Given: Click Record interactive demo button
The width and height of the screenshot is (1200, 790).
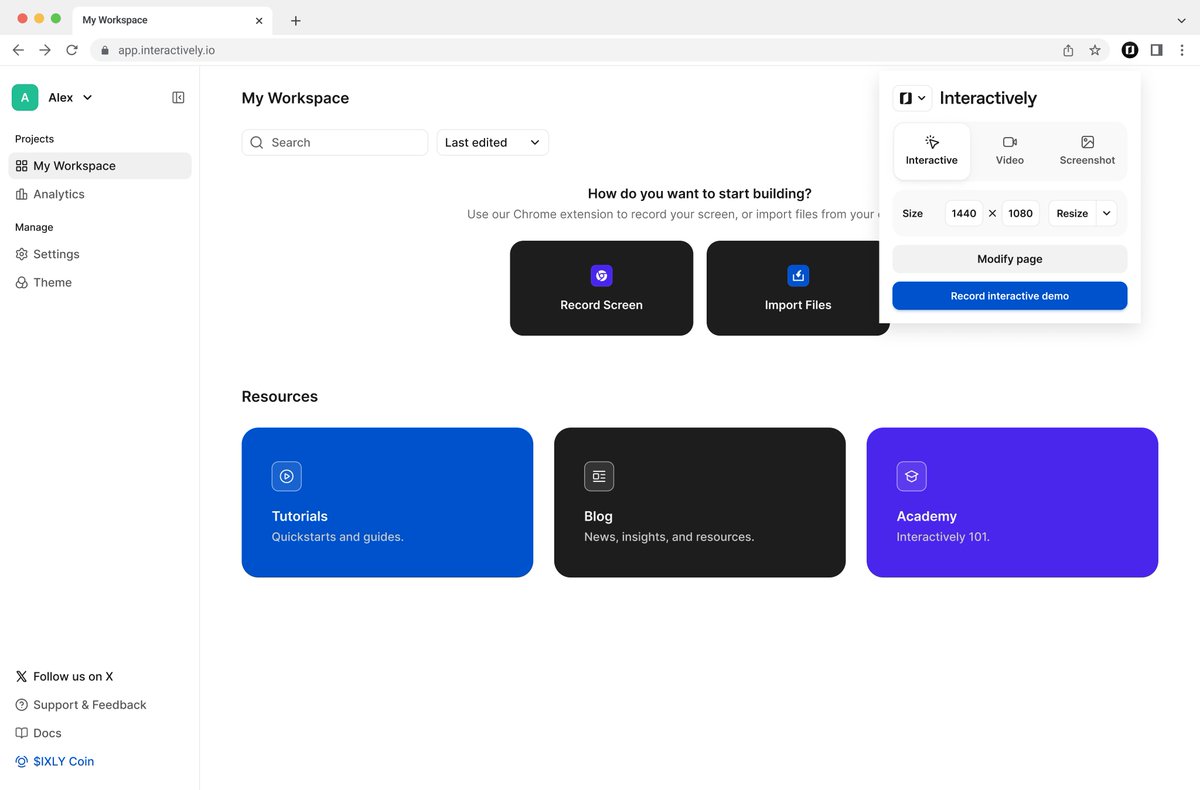Looking at the screenshot, I should coord(1010,296).
